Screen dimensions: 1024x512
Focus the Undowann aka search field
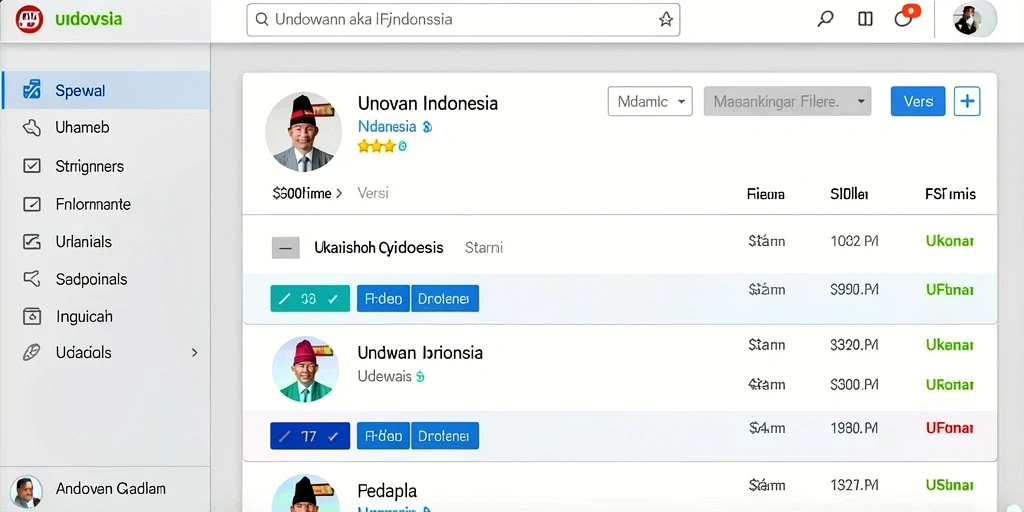point(463,20)
